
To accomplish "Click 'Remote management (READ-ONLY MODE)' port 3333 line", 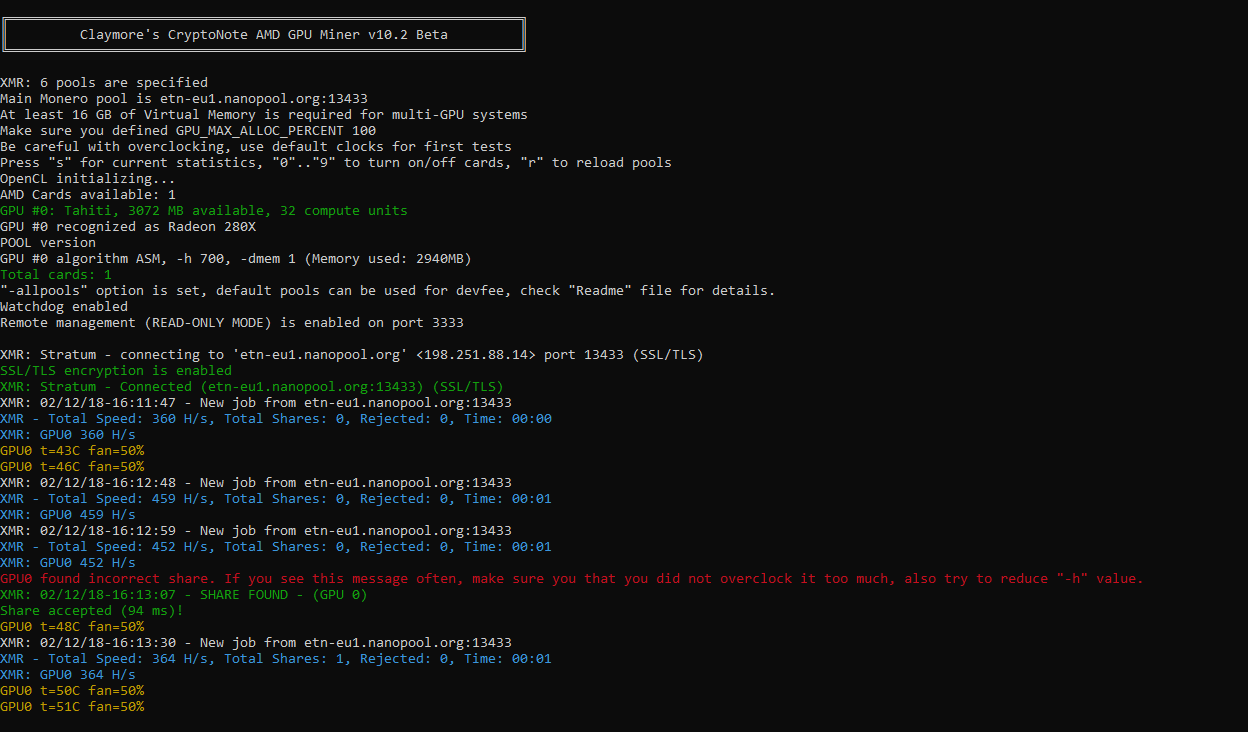I will pyautogui.click(x=232, y=323).
